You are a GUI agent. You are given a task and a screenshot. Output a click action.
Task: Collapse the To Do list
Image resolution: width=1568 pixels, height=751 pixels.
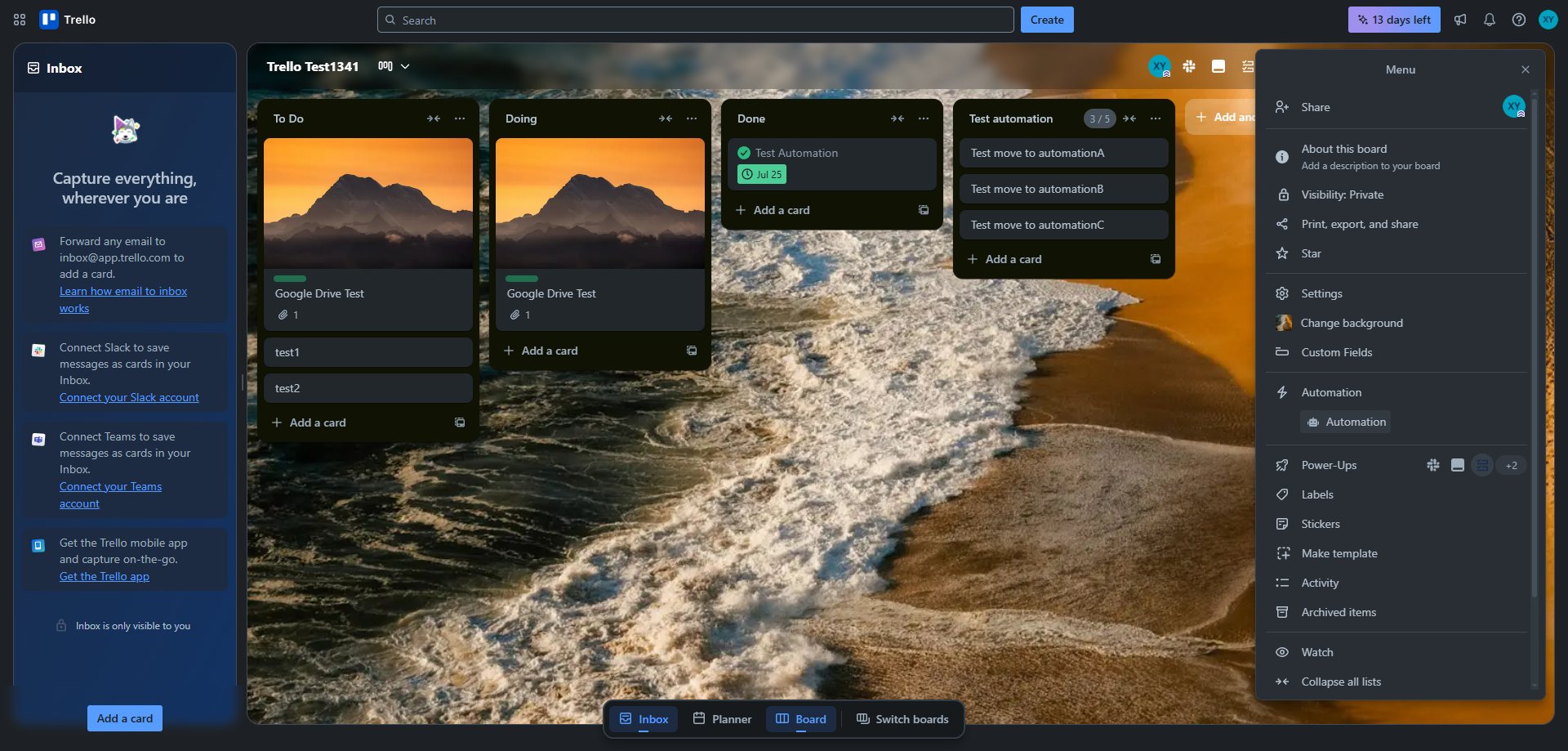[434, 118]
